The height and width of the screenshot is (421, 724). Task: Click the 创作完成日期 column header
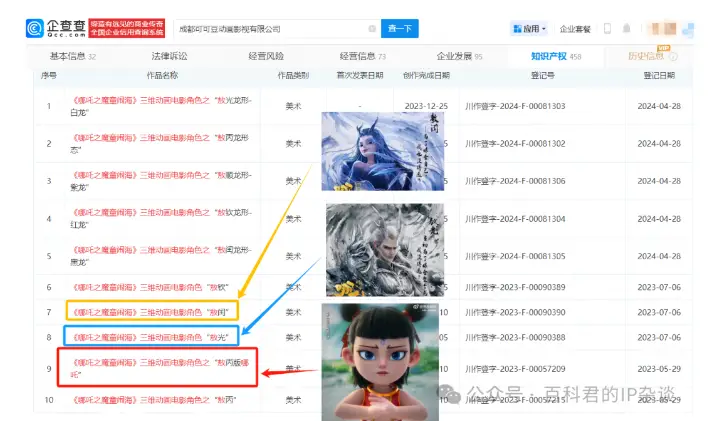[426, 75]
